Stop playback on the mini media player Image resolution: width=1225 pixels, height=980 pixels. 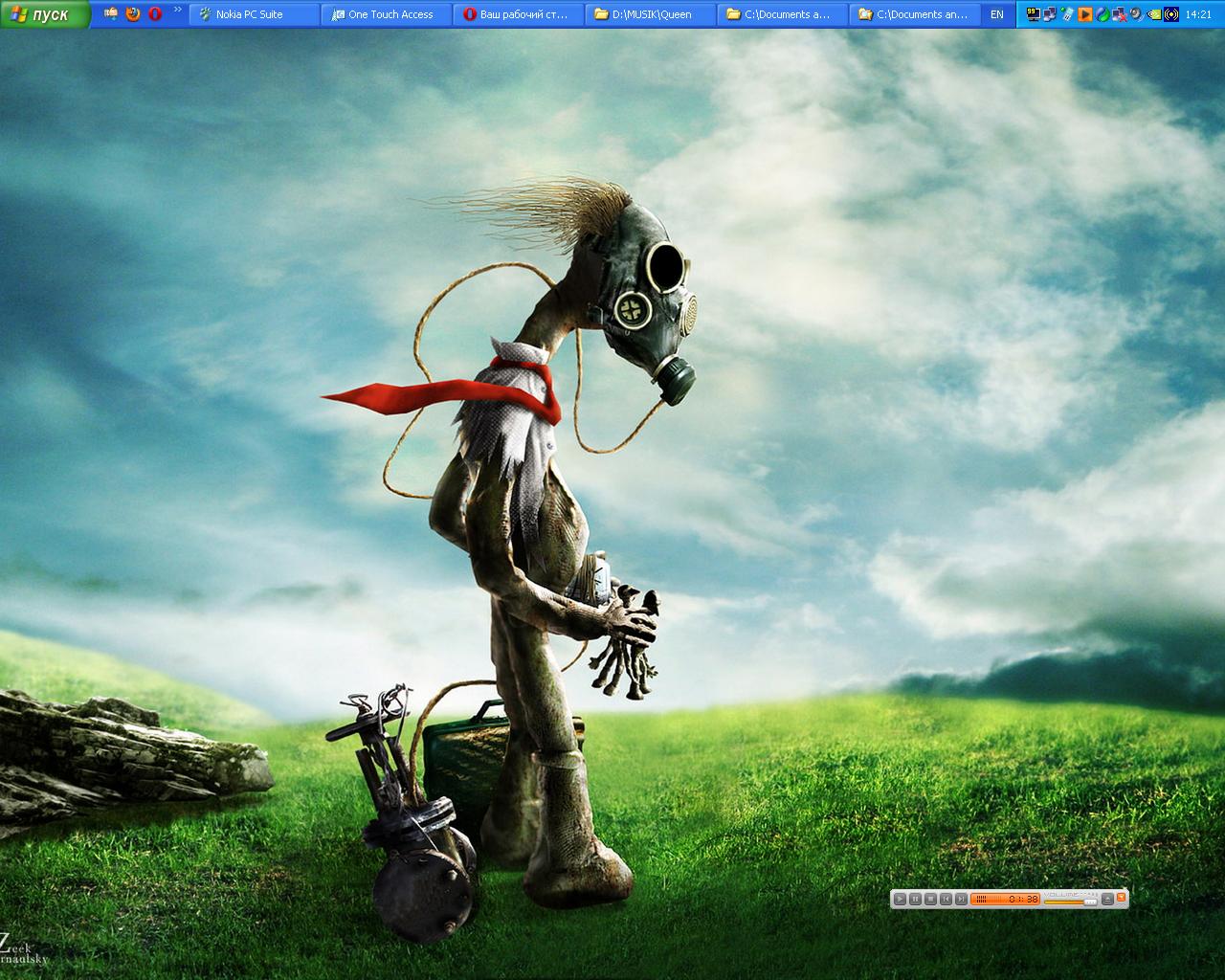tap(930, 899)
